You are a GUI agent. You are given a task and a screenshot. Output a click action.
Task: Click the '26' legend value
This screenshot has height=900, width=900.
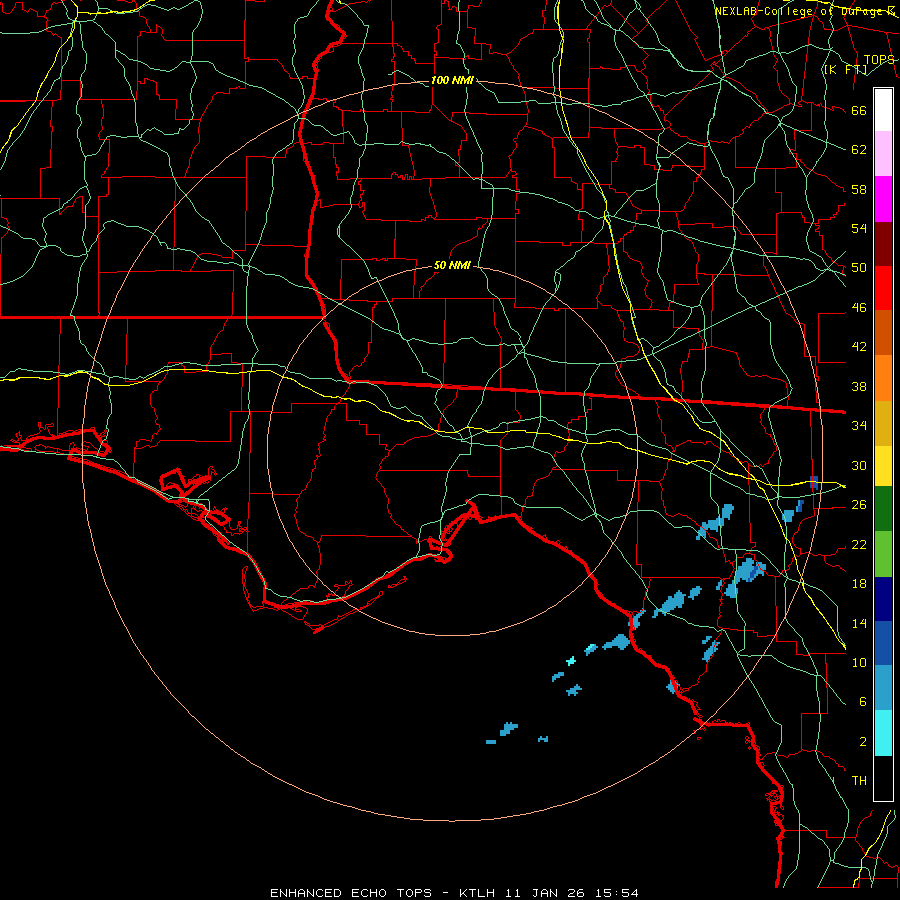859,505
